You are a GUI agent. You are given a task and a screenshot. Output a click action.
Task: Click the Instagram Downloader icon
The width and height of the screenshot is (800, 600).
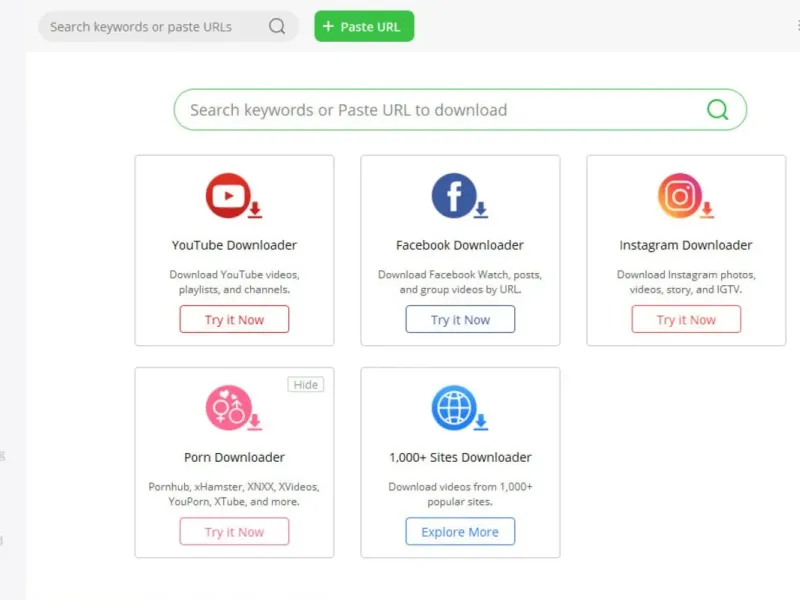click(686, 196)
